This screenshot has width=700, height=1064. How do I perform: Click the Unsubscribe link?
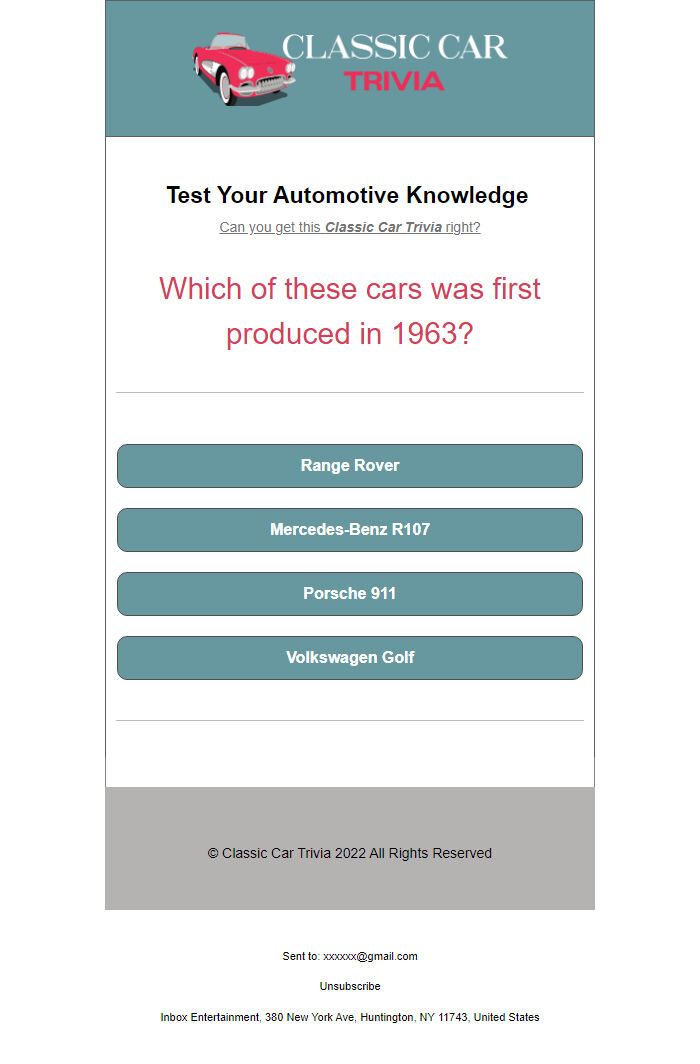pyautogui.click(x=349, y=986)
